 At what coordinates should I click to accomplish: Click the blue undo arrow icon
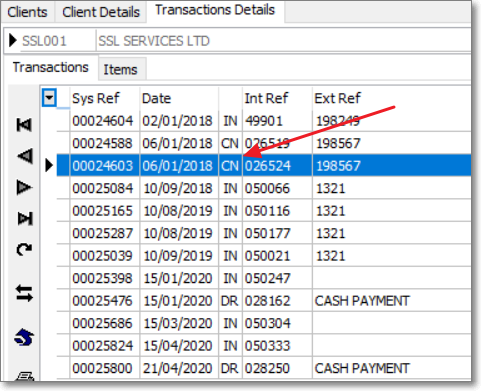coord(24,337)
